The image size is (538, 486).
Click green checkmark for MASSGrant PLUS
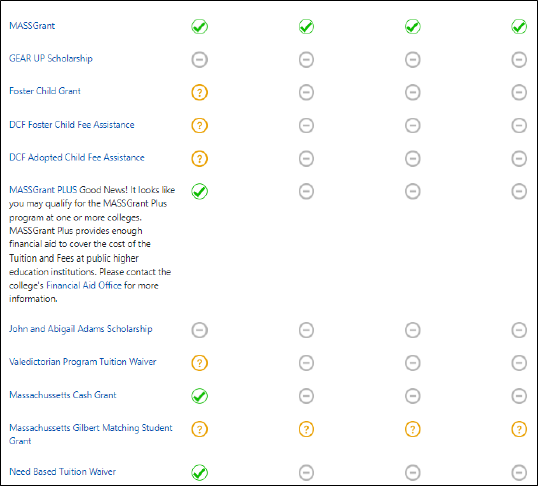coord(199,191)
